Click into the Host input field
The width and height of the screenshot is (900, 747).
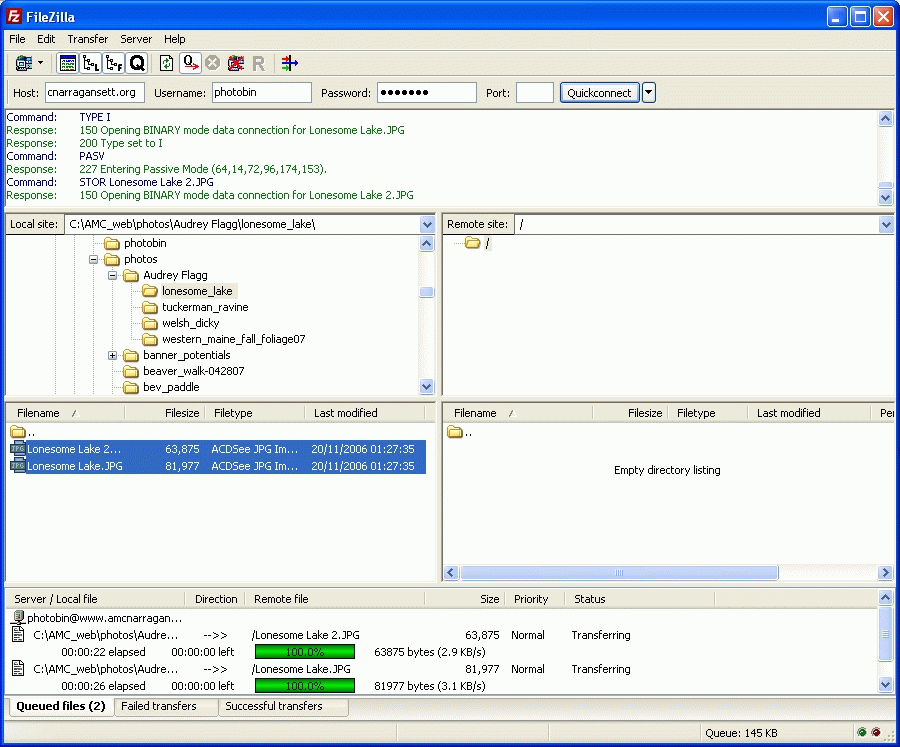click(x=94, y=93)
